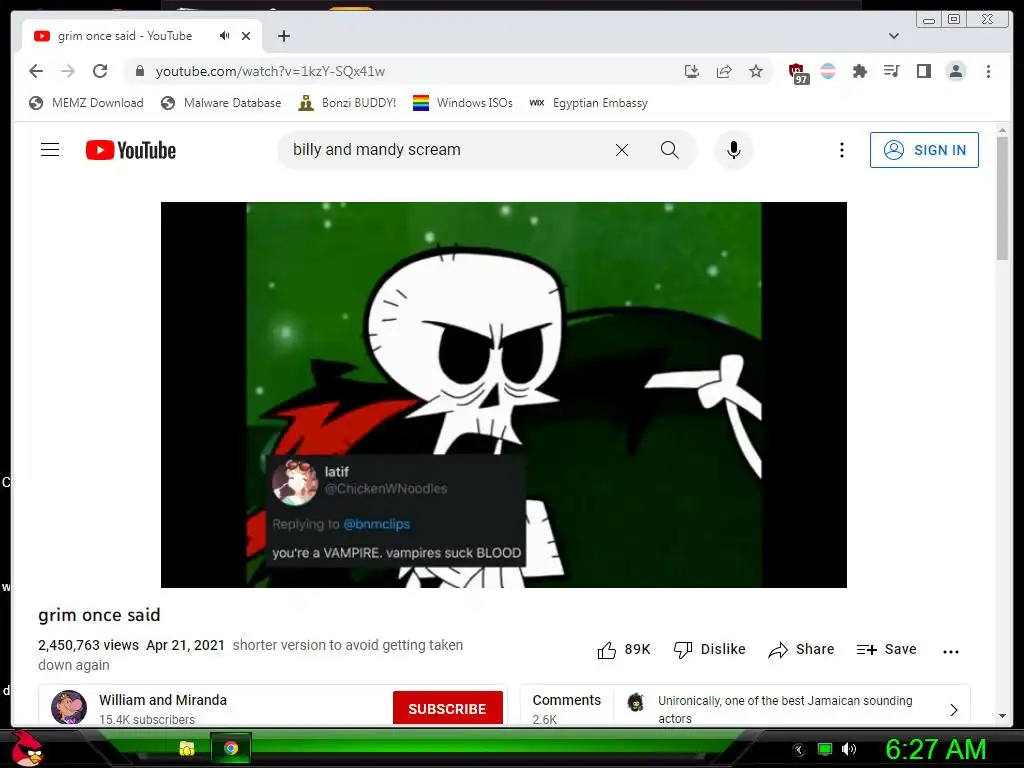
Task: Open the uBlock extension icon showing 97
Action: [x=797, y=73]
